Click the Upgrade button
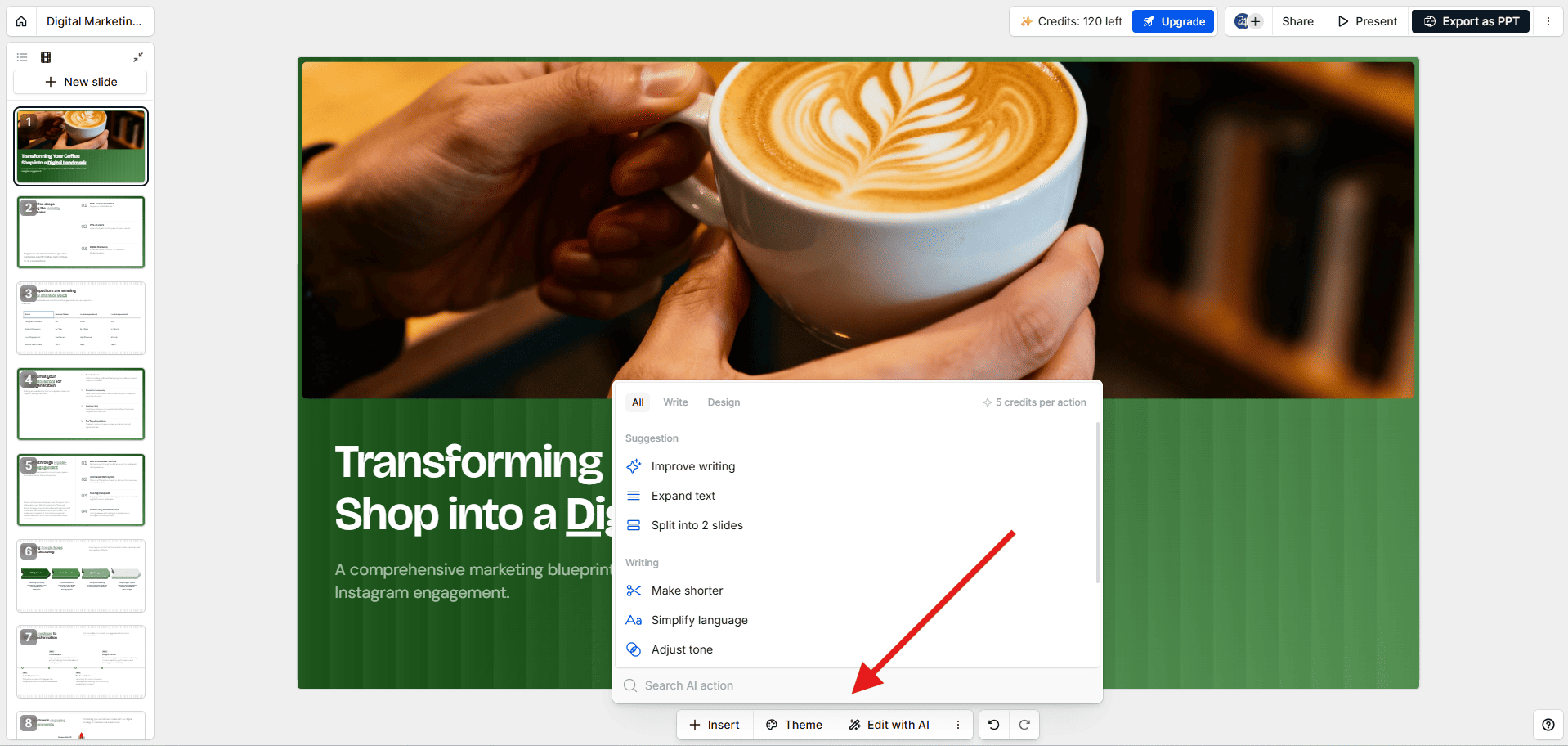1568x746 pixels. [1173, 21]
